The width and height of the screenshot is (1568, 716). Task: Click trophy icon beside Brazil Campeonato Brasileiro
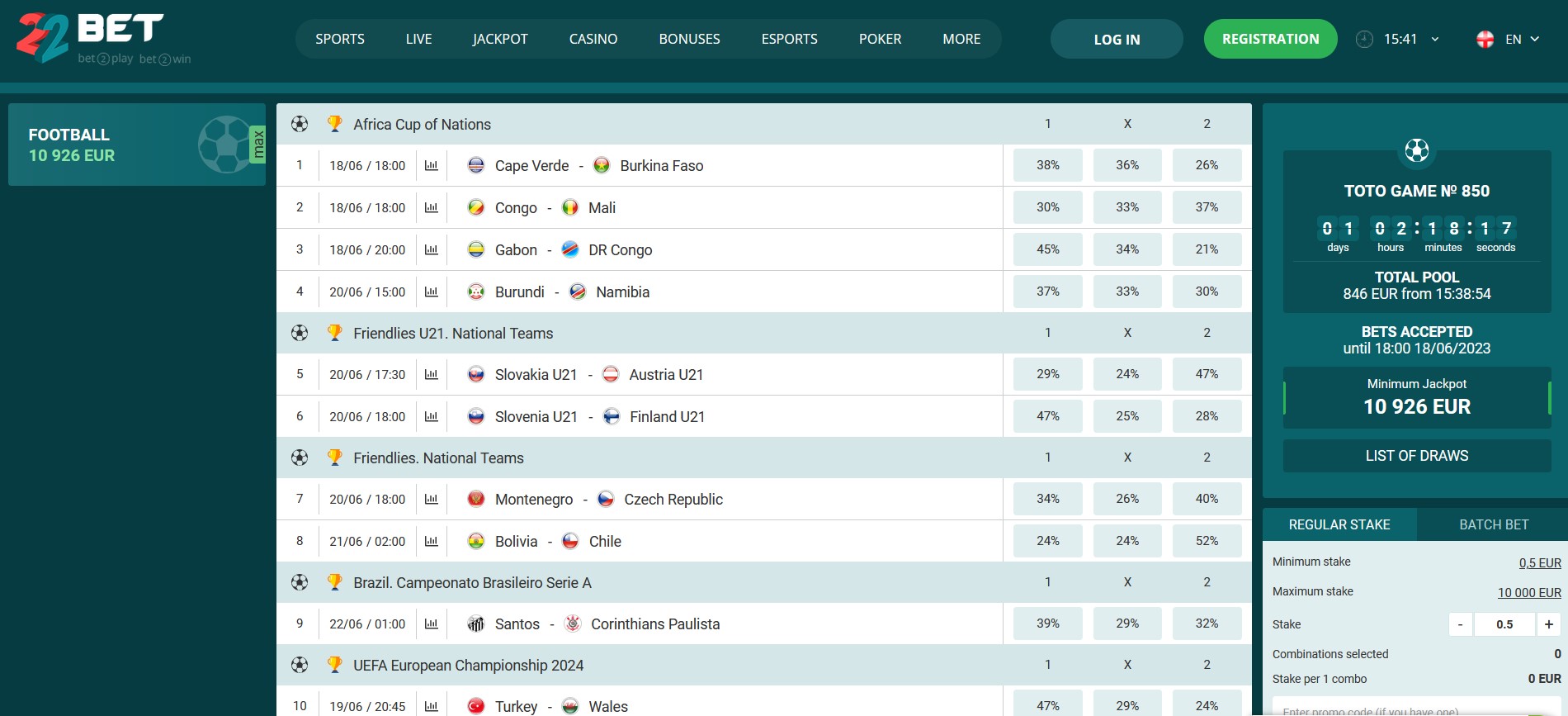pyautogui.click(x=334, y=581)
